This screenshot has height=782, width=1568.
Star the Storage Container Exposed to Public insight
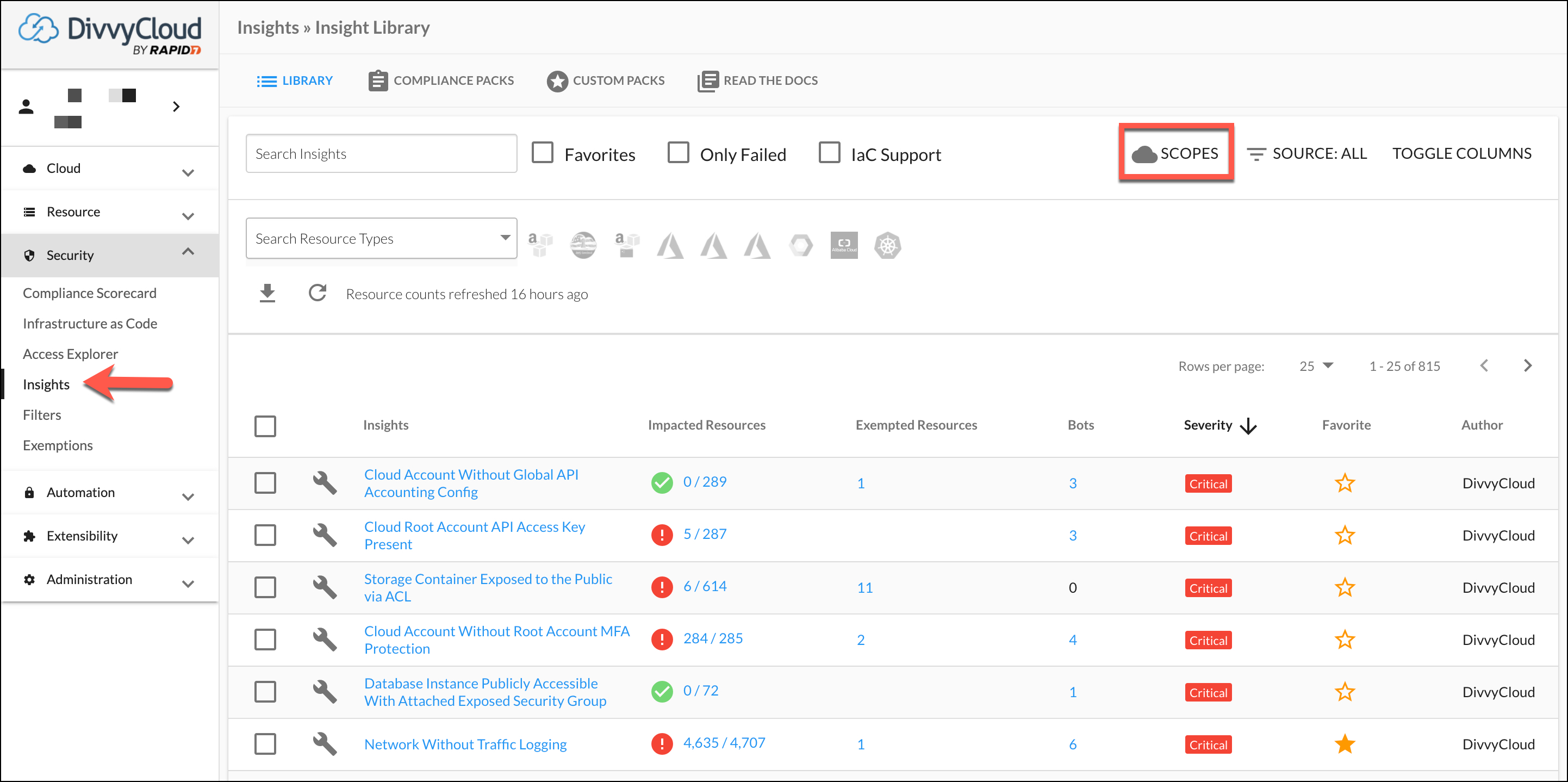[x=1345, y=588]
